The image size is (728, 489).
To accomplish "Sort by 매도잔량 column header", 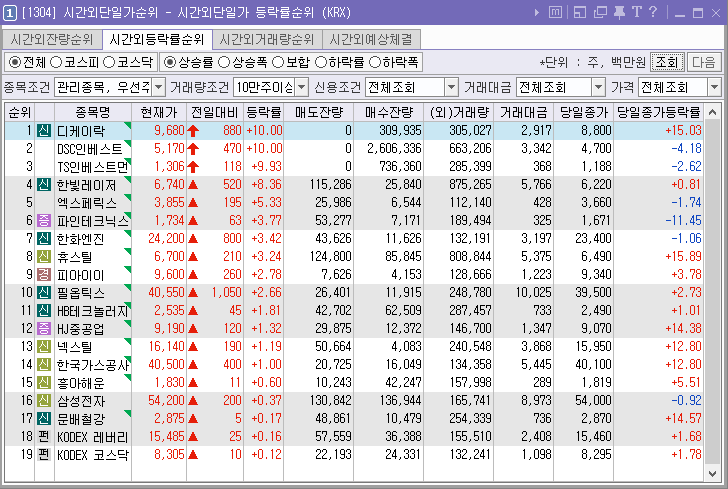I will pyautogui.click(x=318, y=112).
